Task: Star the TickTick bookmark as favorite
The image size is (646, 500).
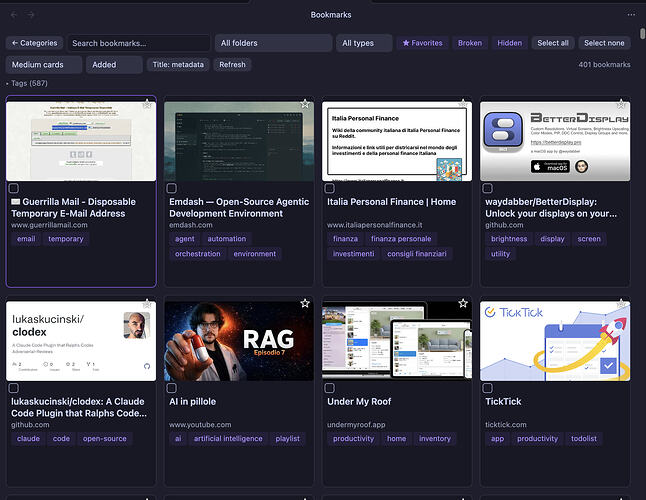Action: point(621,304)
